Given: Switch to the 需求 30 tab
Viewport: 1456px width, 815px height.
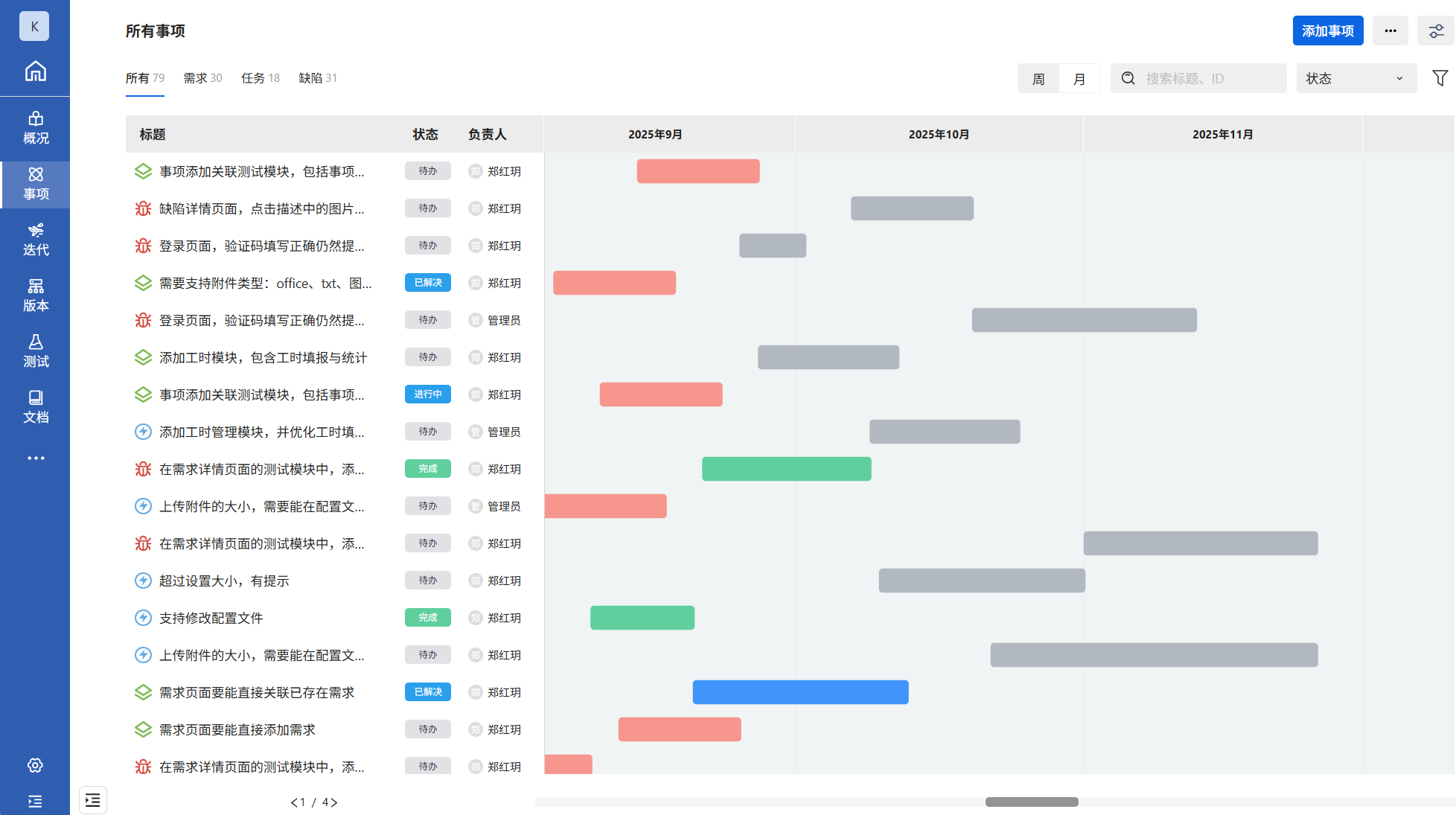Looking at the screenshot, I should pyautogui.click(x=202, y=78).
